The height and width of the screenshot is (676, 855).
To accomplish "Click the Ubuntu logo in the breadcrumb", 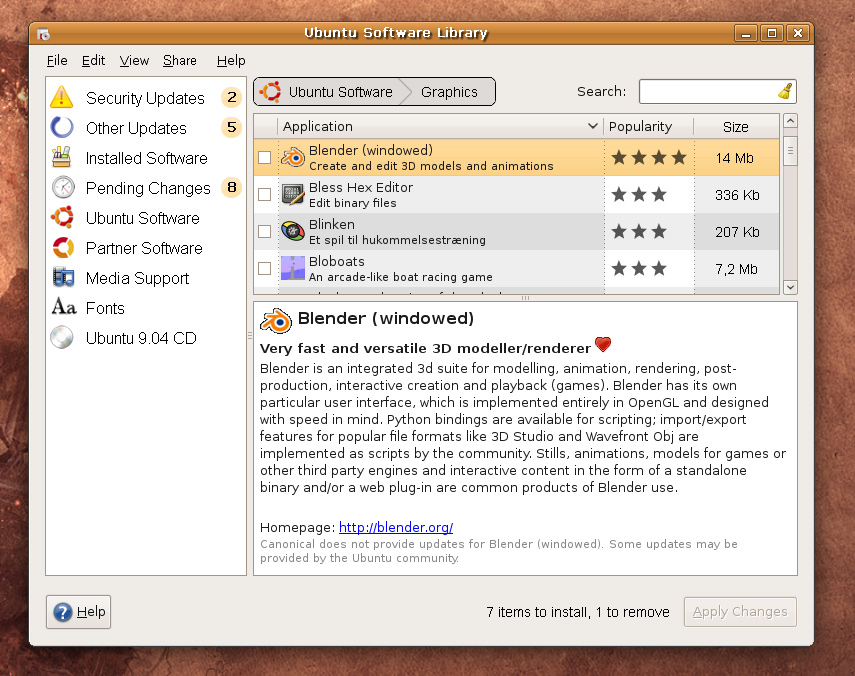I will point(270,92).
